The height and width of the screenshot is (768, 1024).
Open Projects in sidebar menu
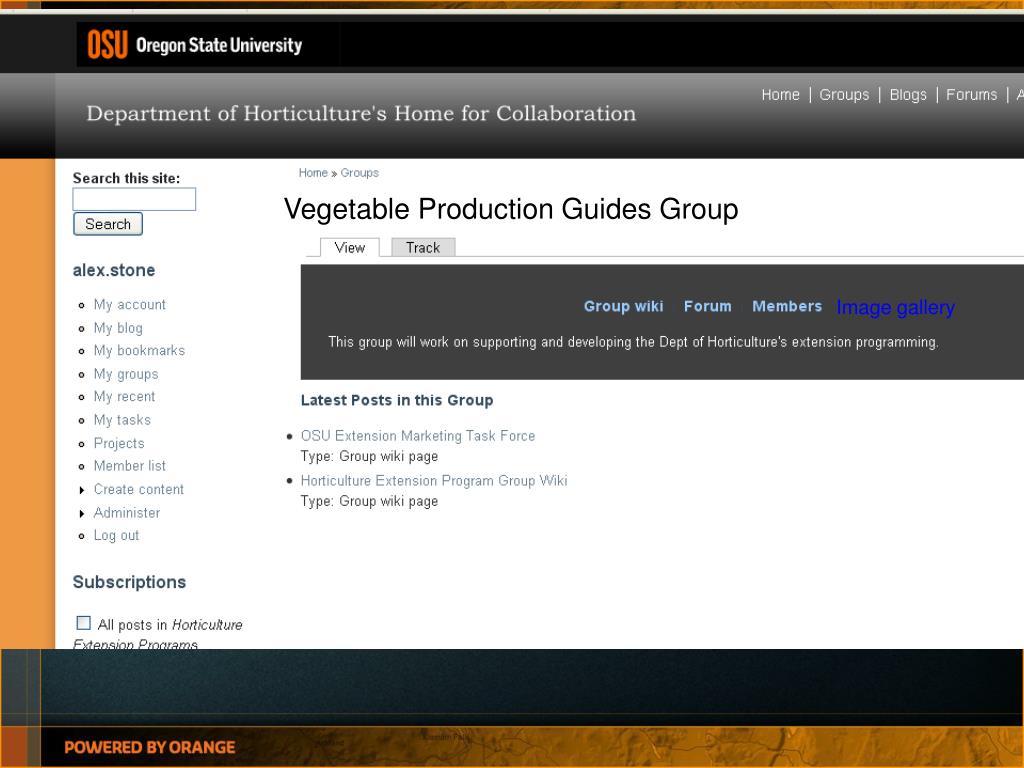click(119, 443)
